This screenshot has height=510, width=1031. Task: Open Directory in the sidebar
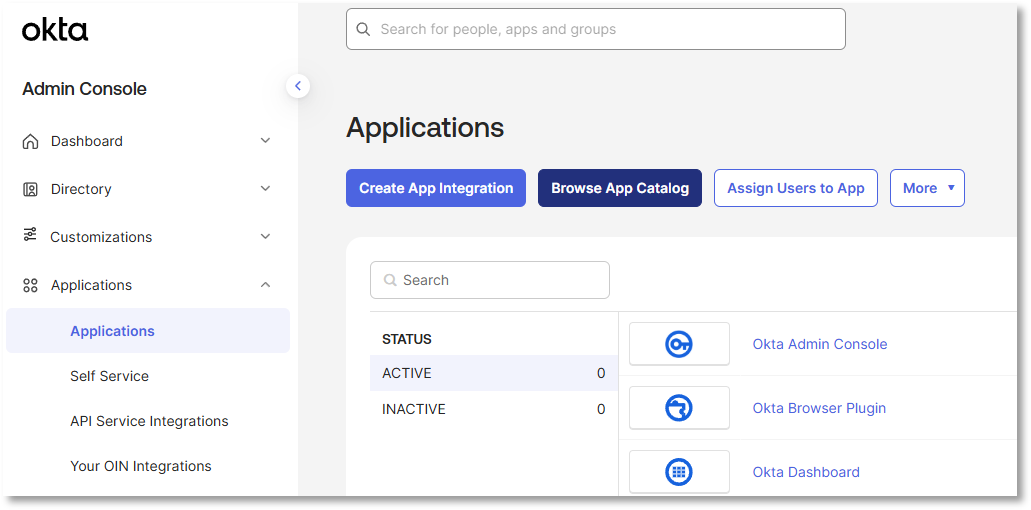81,189
